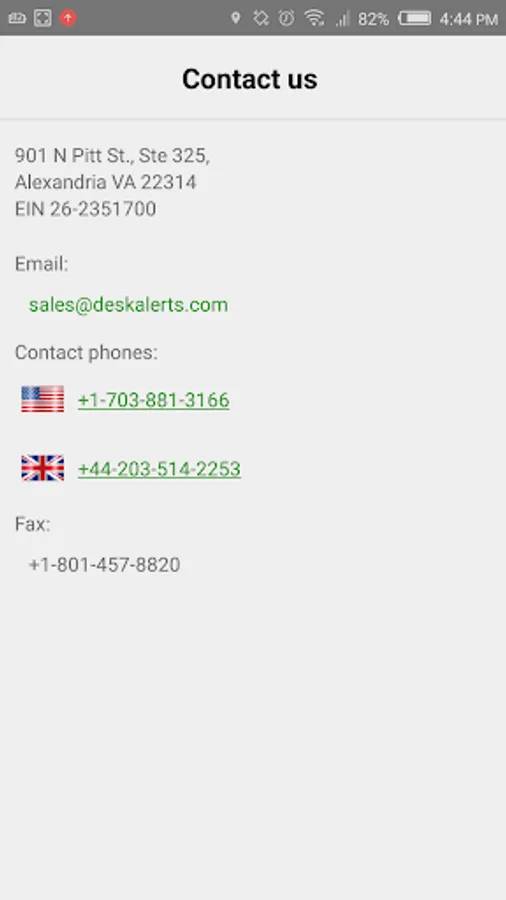This screenshot has width=506, height=900.
Task: Tap the screenshot notification icon
Action: [x=42, y=18]
